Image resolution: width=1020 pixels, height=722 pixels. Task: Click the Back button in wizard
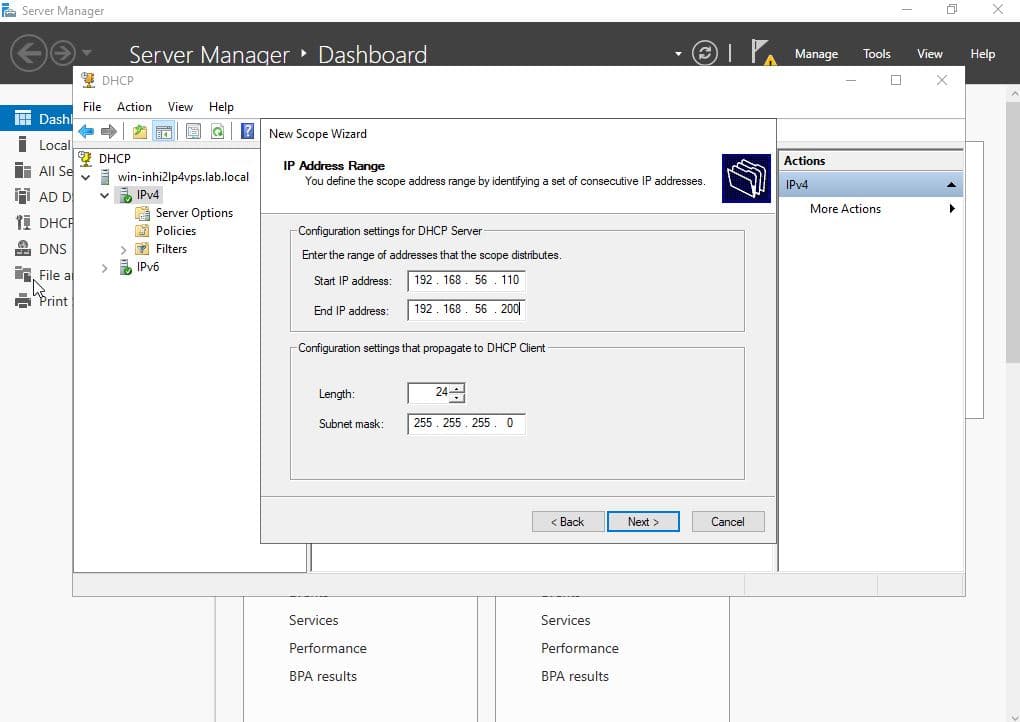(567, 522)
